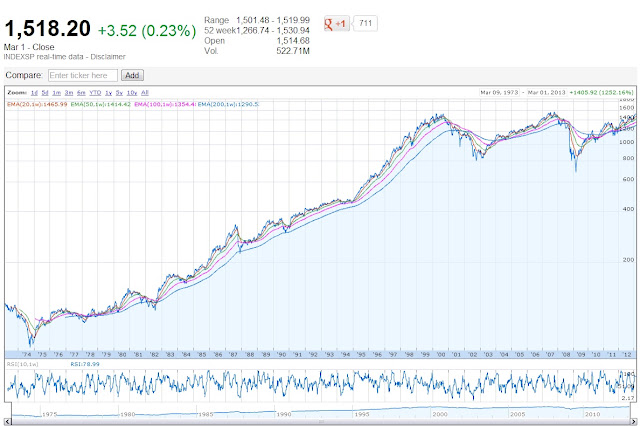Click the Mar 1 - Close label
Viewport: 640px width, 426px height.
(x=29, y=47)
